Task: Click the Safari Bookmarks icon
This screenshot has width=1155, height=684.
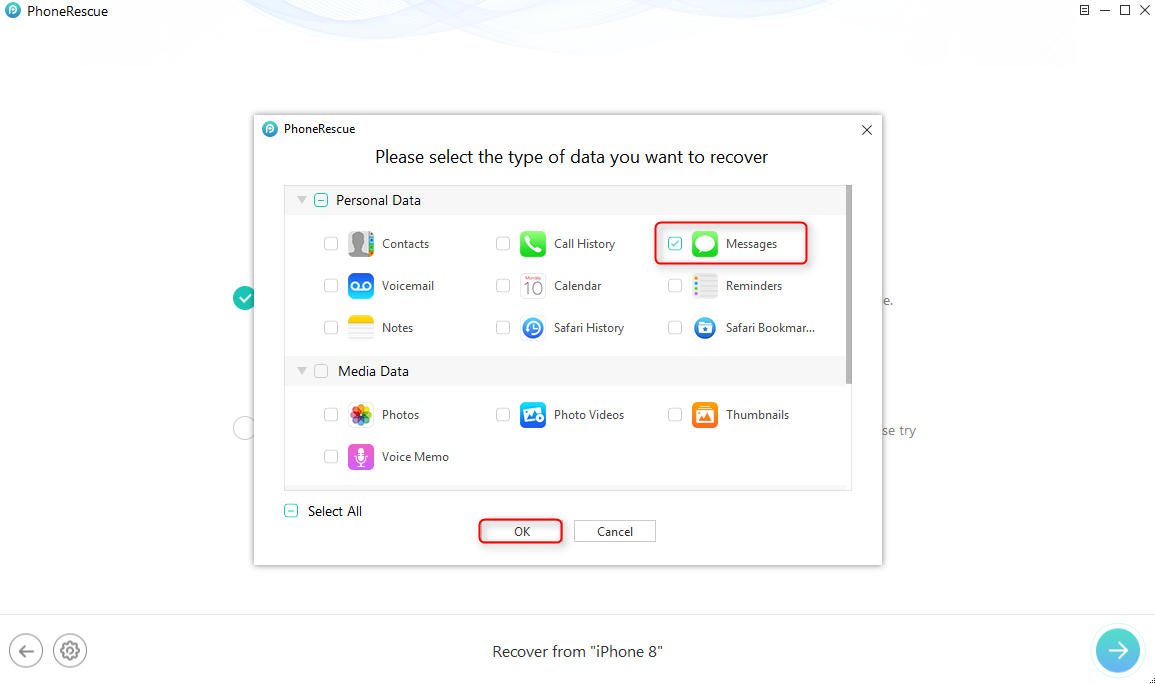Action: [704, 328]
